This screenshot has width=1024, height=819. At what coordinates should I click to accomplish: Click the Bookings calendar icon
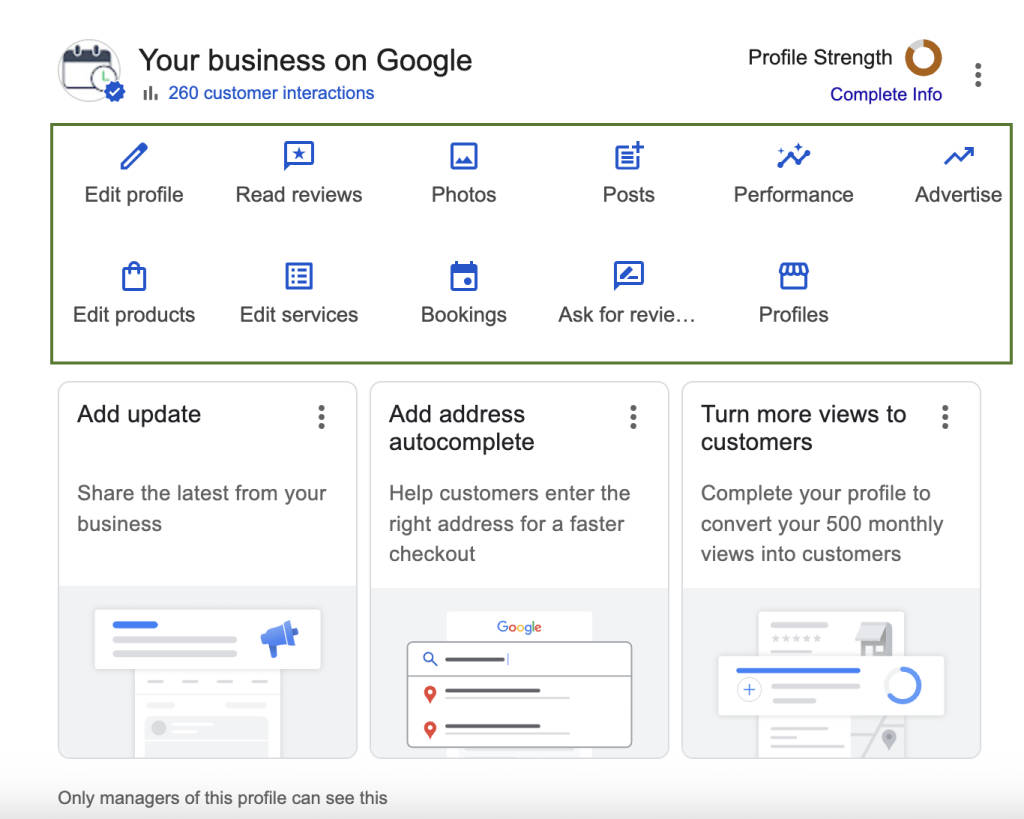point(463,276)
